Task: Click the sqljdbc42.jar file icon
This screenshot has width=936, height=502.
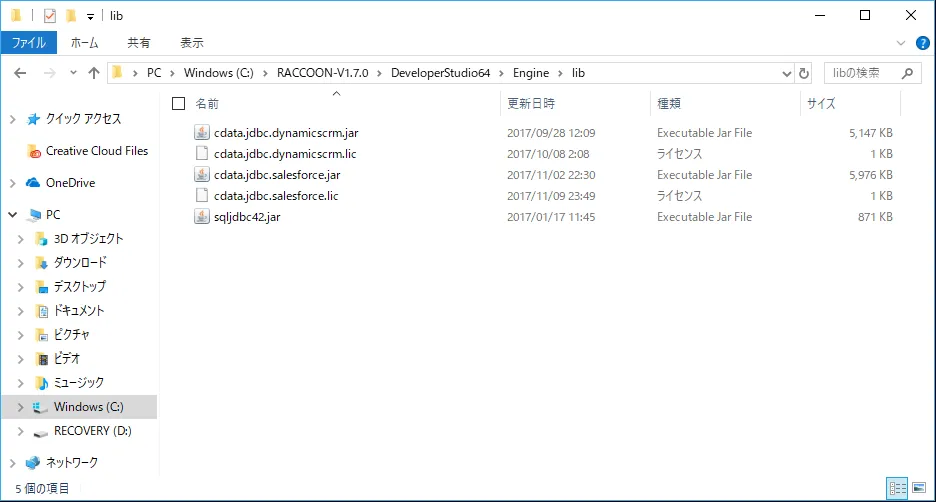Action: pos(202,217)
